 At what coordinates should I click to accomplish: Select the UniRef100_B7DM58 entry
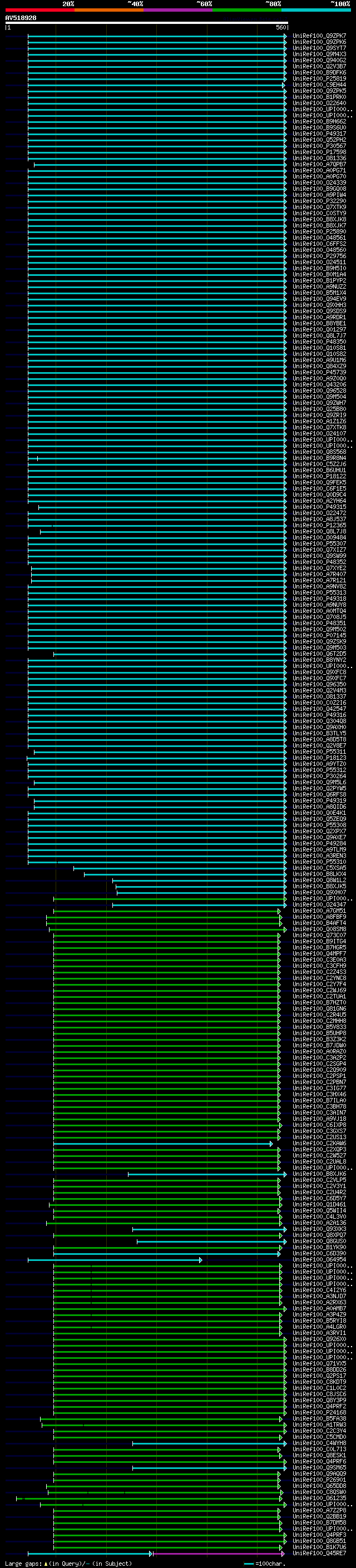319,1522
